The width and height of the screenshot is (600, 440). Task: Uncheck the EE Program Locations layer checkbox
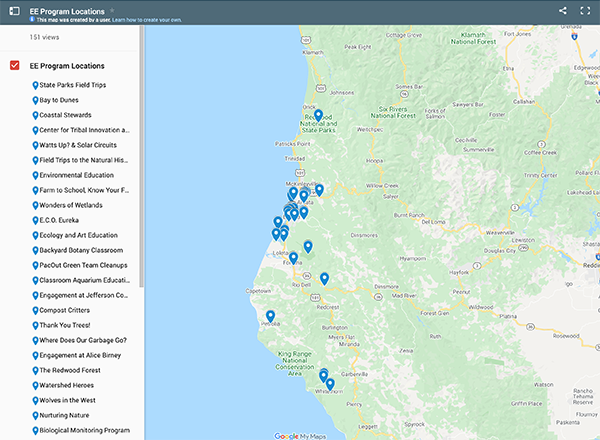point(15,65)
